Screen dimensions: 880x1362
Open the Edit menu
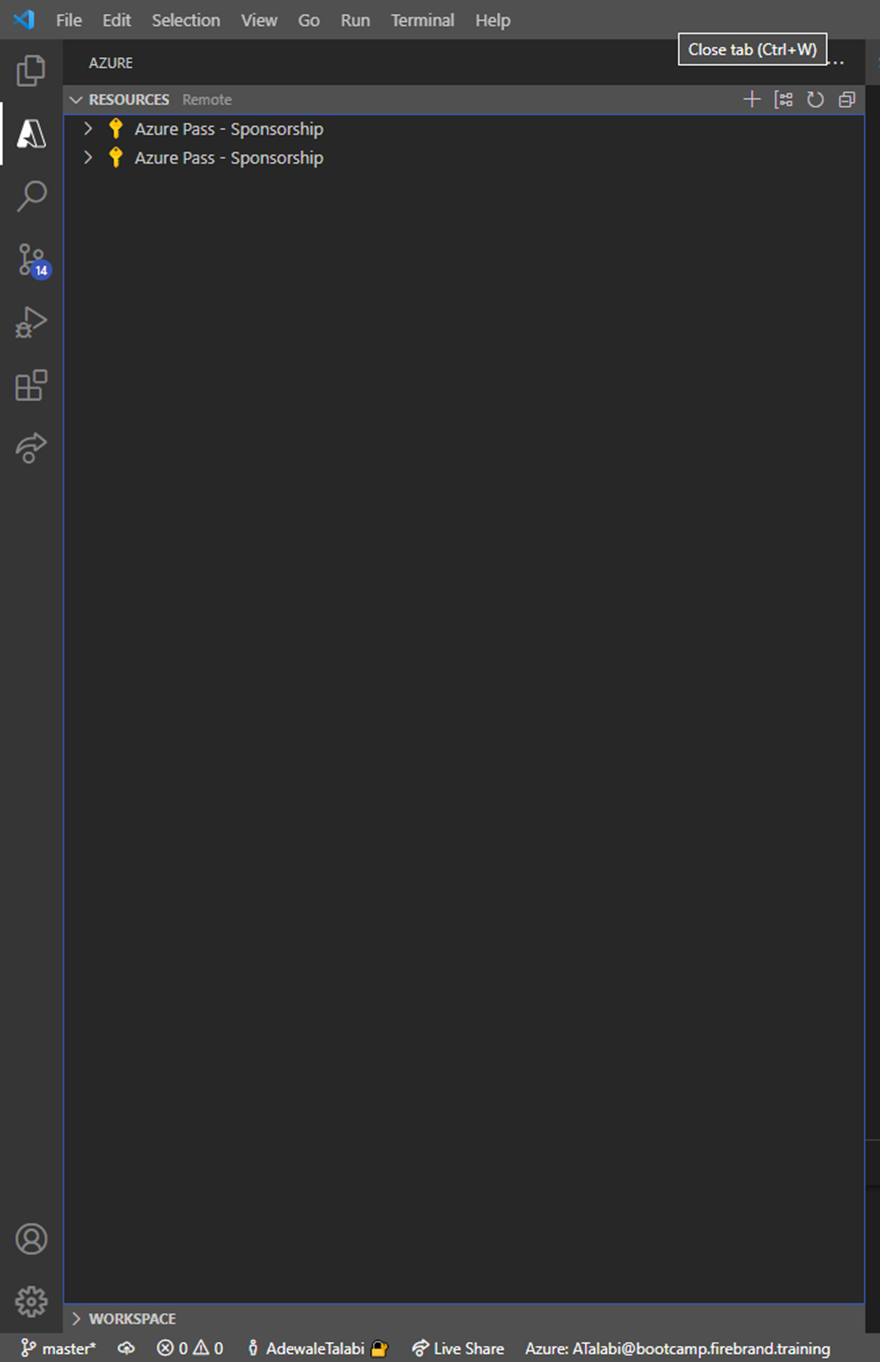pyautogui.click(x=117, y=20)
